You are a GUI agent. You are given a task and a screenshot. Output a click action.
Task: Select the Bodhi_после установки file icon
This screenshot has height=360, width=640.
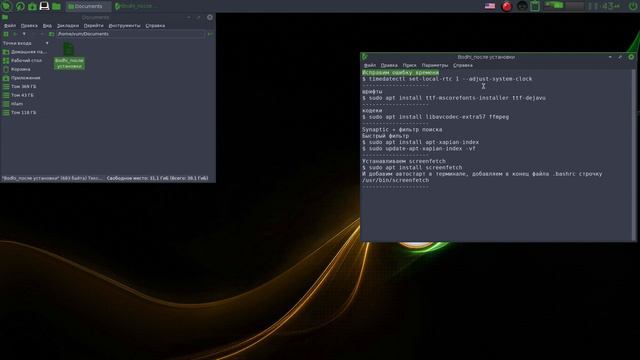pyautogui.click(x=69, y=56)
